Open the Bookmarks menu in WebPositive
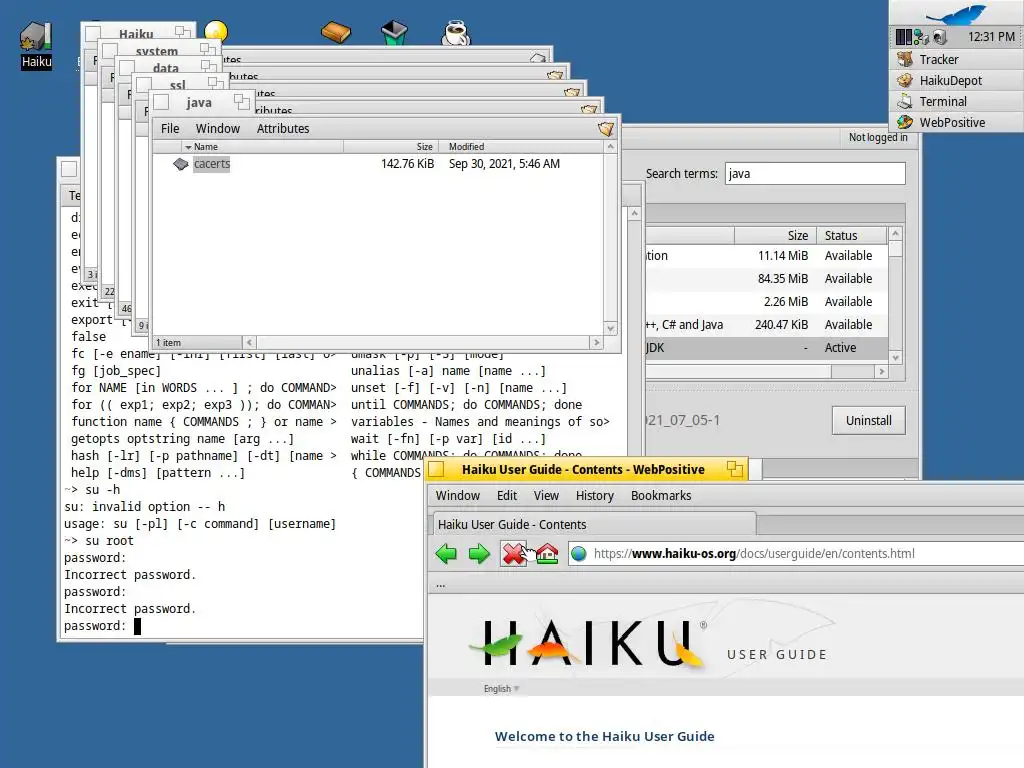 [661, 496]
